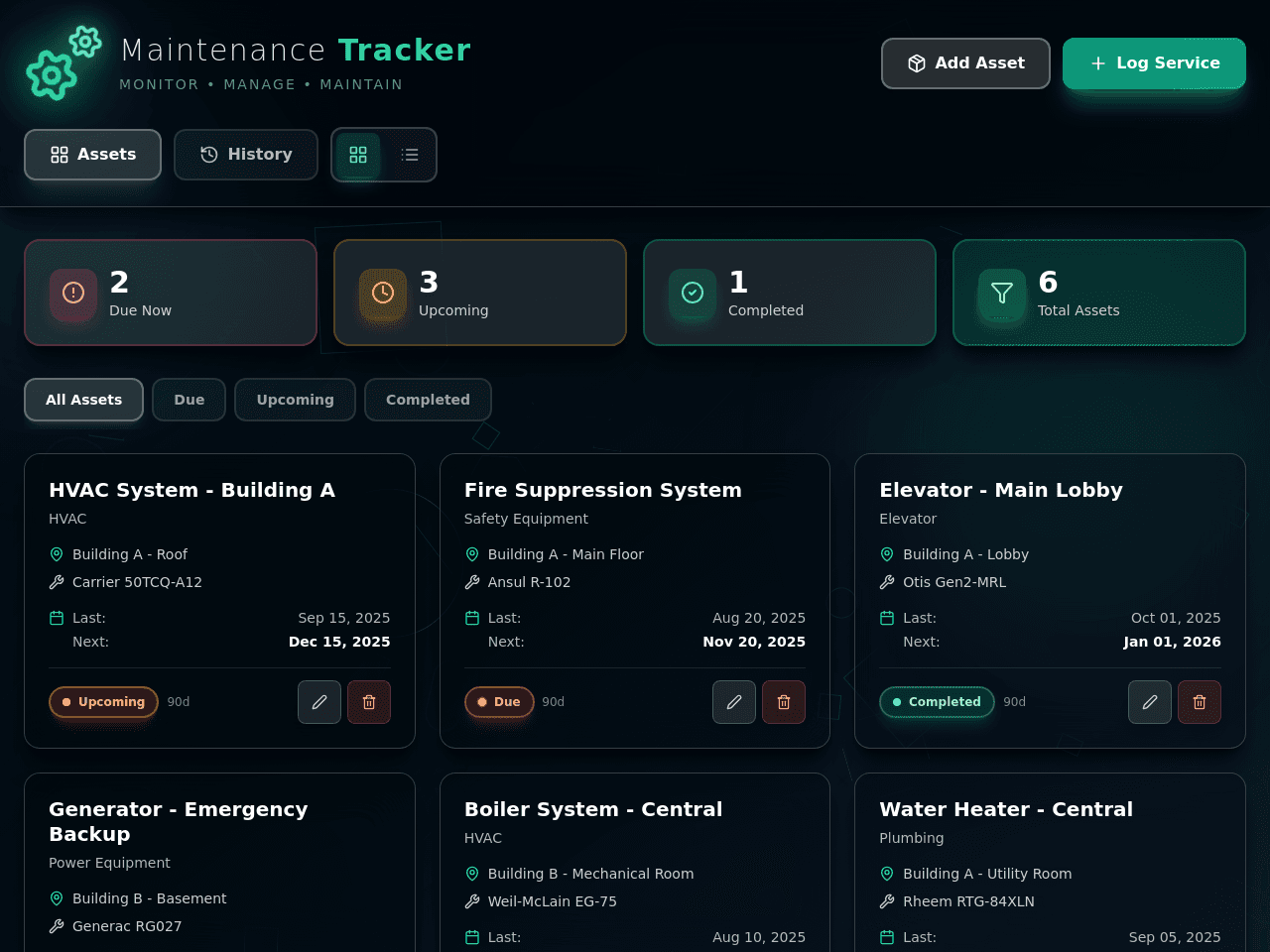
Task: Click the Due Now alert icon
Action: point(73,293)
